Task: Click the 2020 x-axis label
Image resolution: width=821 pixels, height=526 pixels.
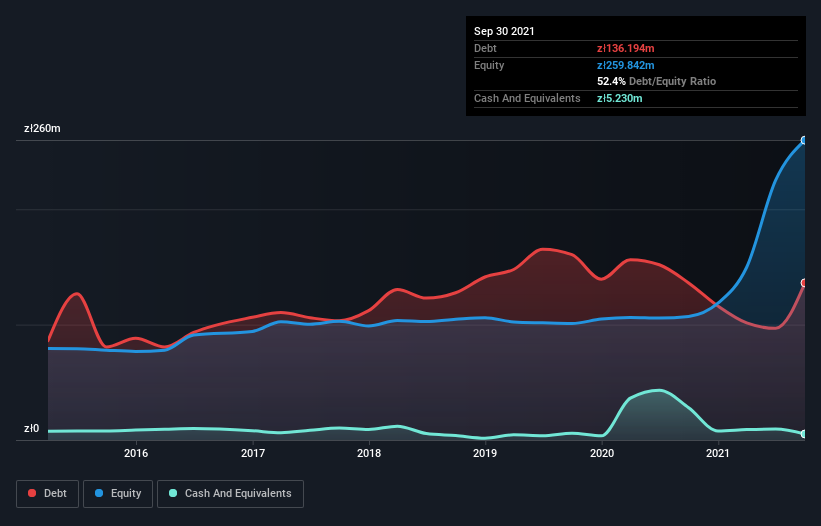Action: 602,453
